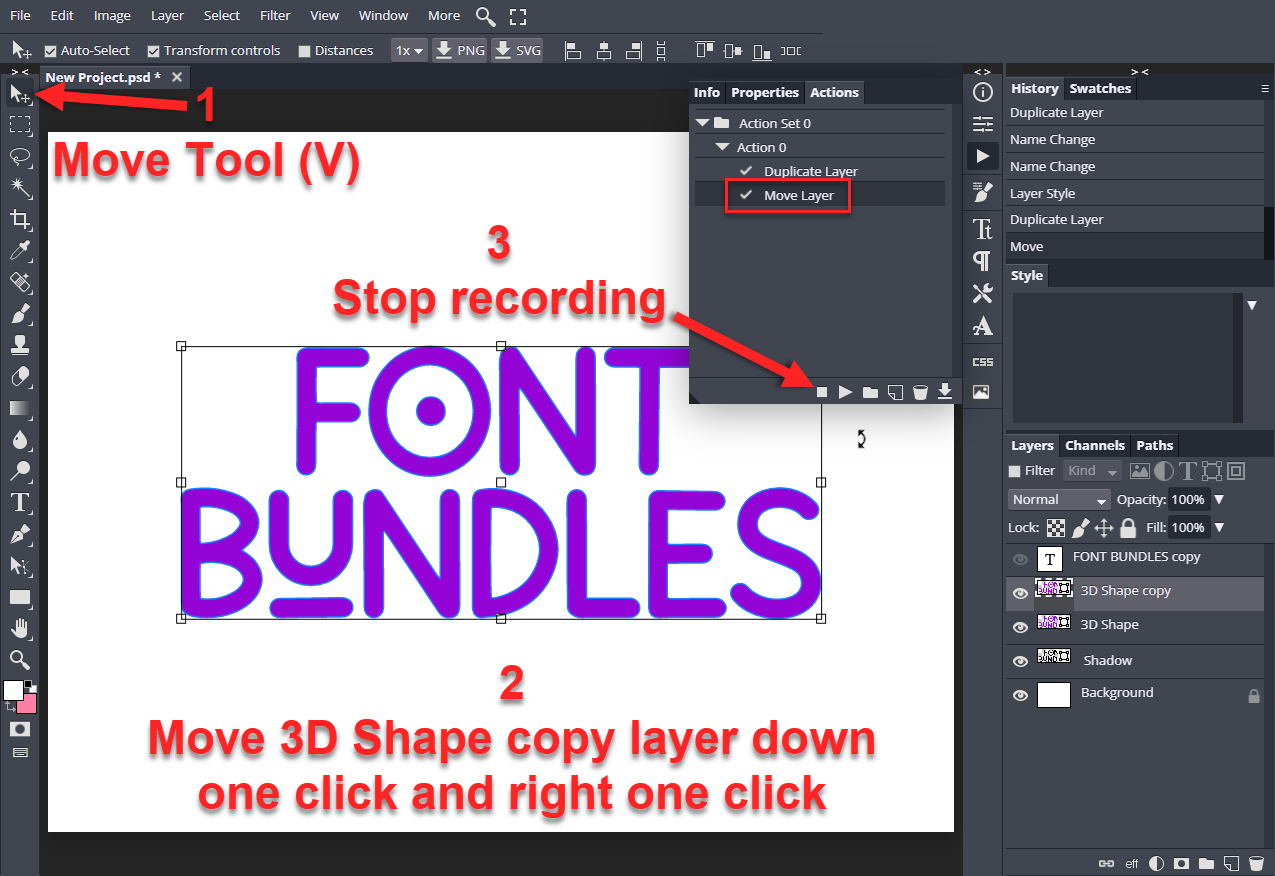The image size is (1275, 876).
Task: Hide the 3D Shape layer
Action: click(x=1019, y=627)
